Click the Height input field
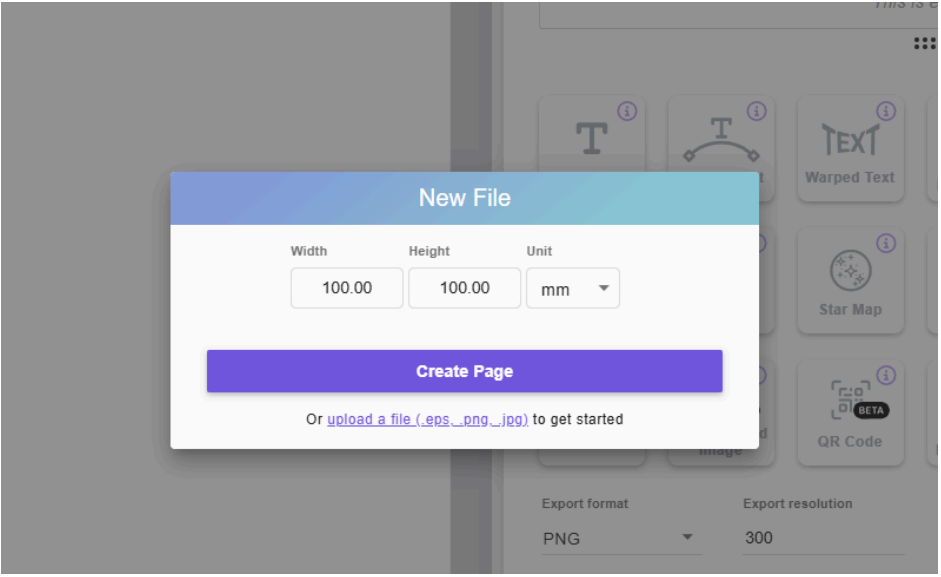 tap(464, 288)
